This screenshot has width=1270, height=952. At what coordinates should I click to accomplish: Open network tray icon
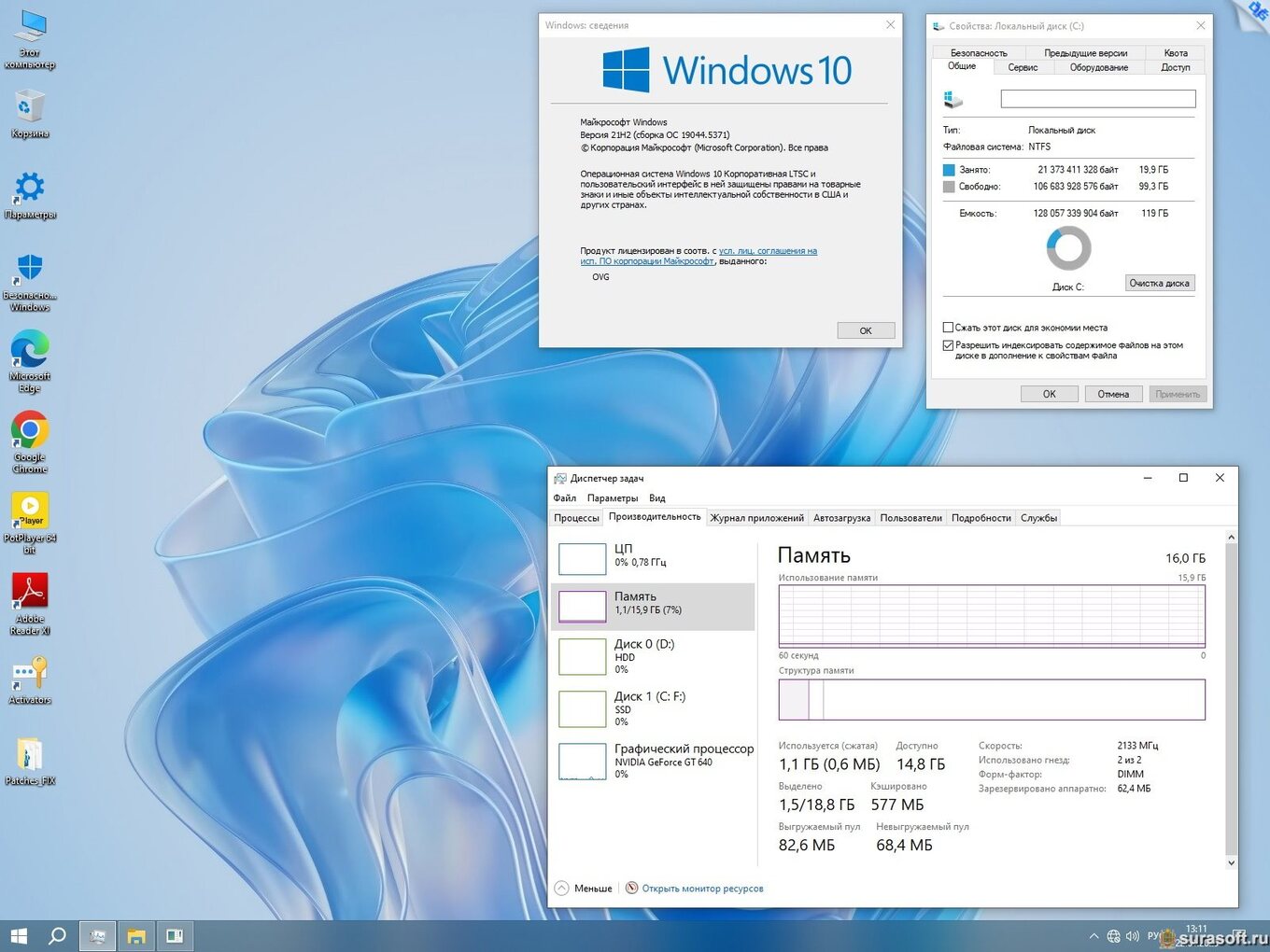click(x=1113, y=936)
